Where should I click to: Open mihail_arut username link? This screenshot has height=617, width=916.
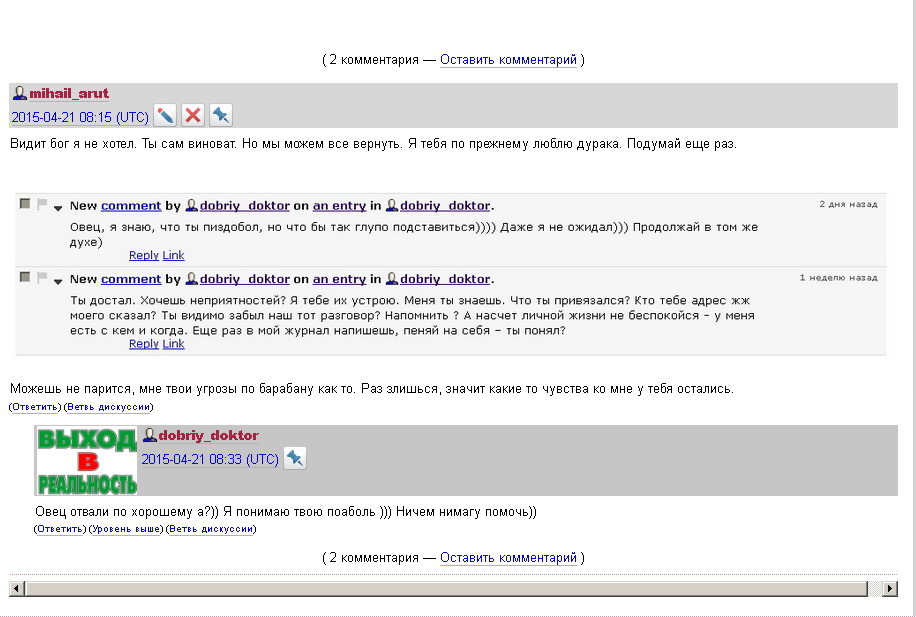(69, 93)
